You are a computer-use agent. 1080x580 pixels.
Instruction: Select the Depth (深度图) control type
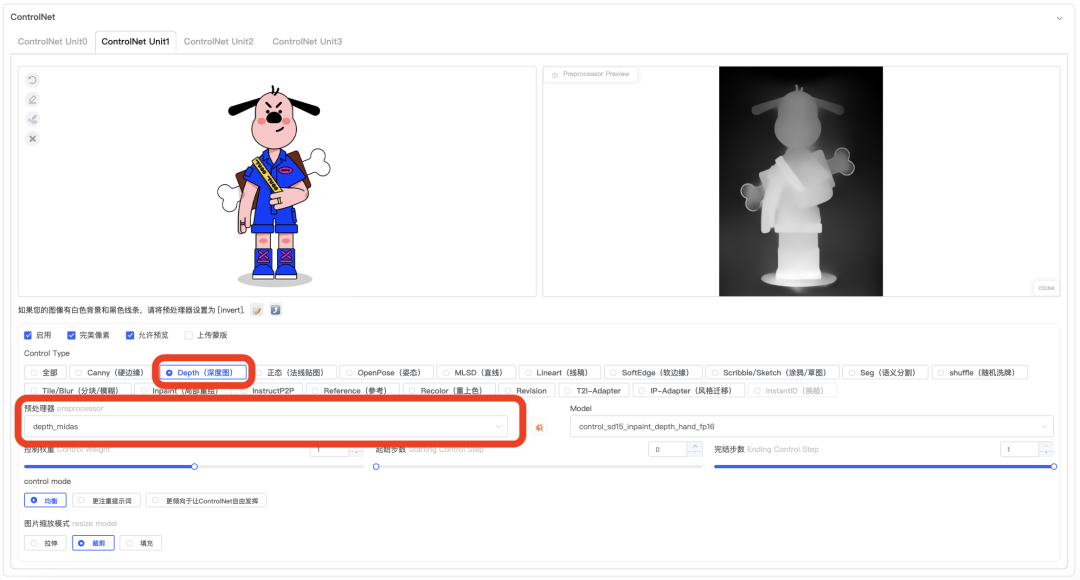point(203,373)
